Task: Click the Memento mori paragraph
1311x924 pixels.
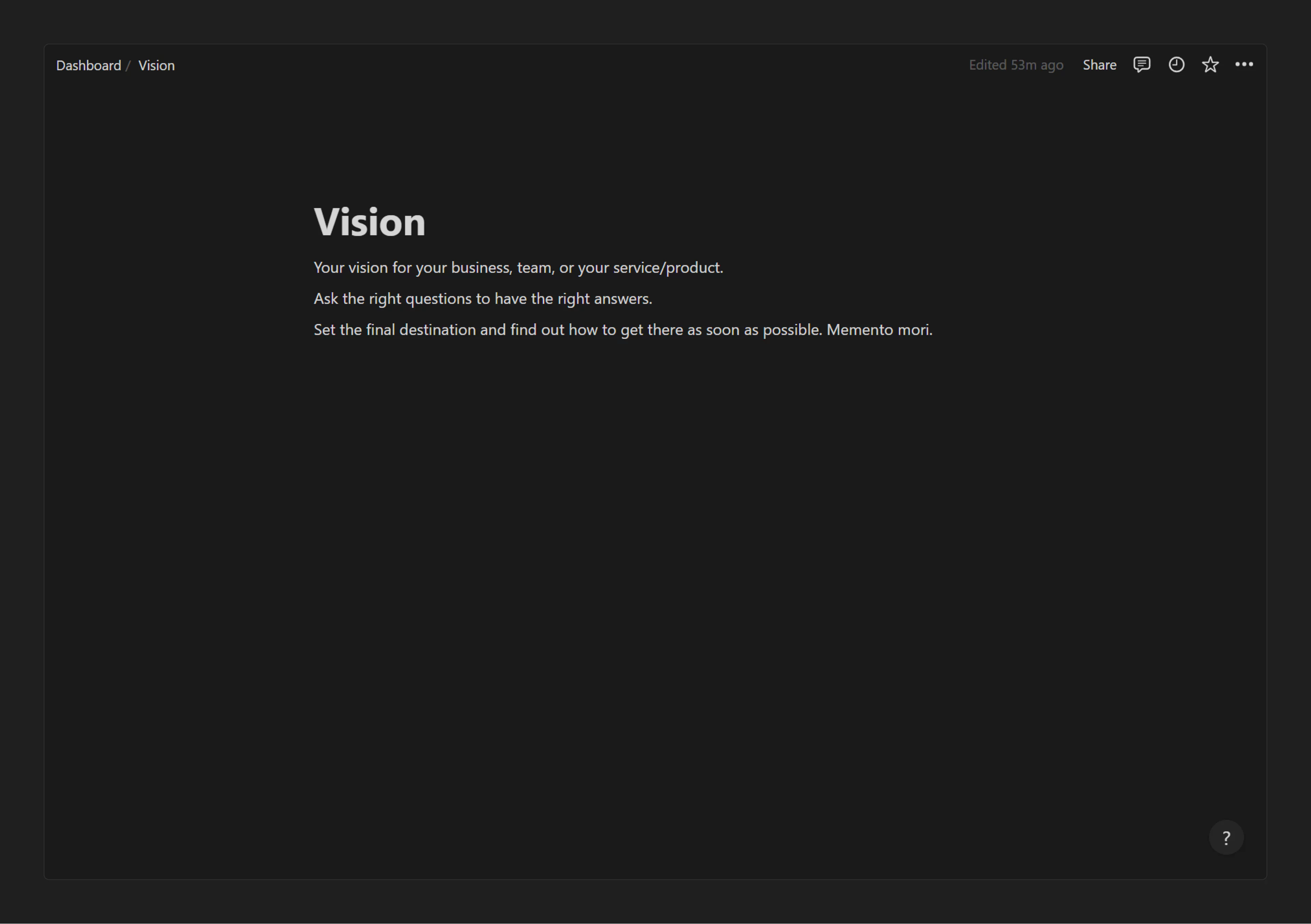Action: [623, 329]
